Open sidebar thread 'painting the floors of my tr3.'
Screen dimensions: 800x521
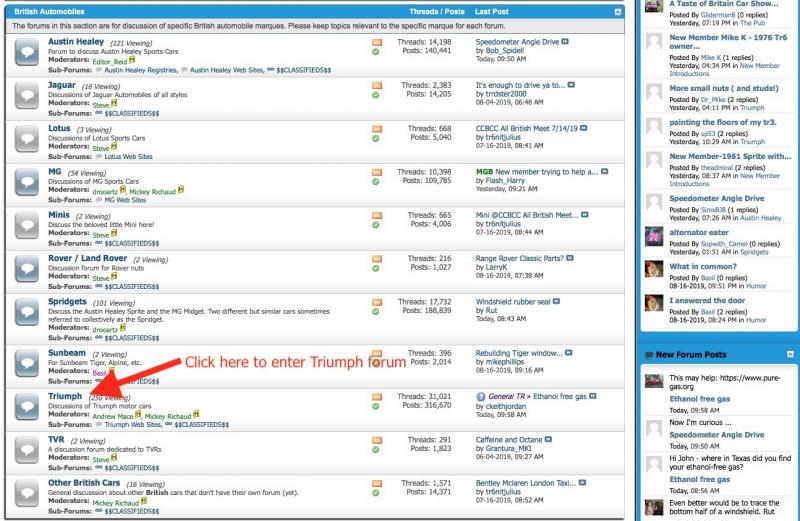coord(722,122)
